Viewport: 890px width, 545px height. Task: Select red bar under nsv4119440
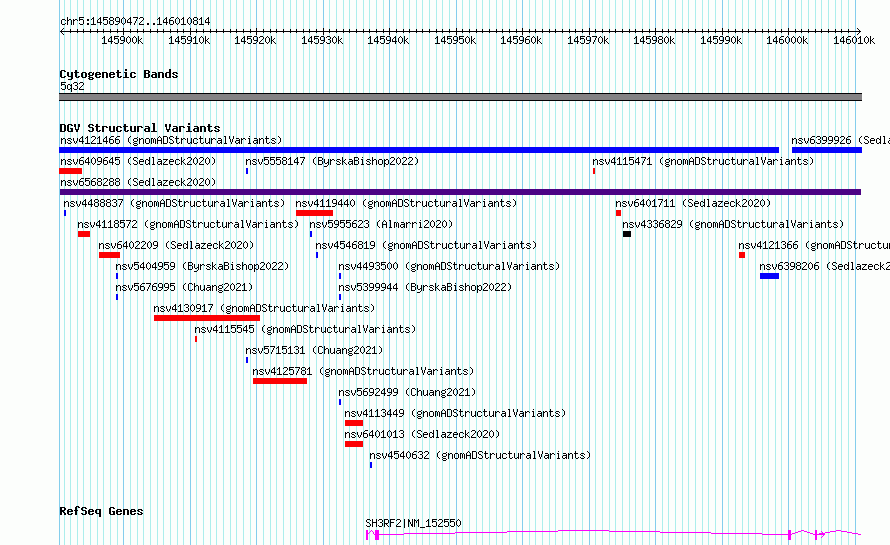[x=314, y=213]
